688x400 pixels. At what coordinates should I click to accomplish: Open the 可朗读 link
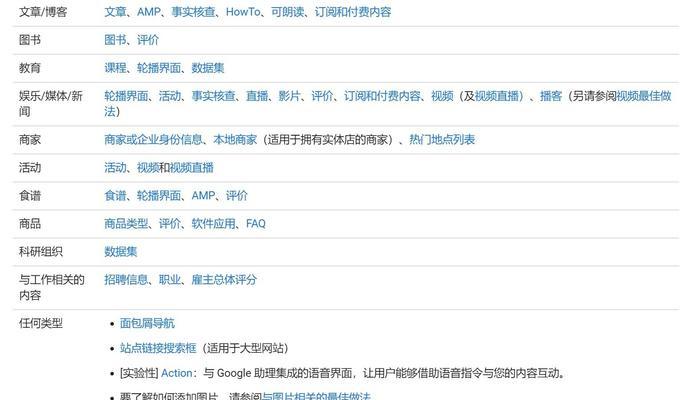287,12
